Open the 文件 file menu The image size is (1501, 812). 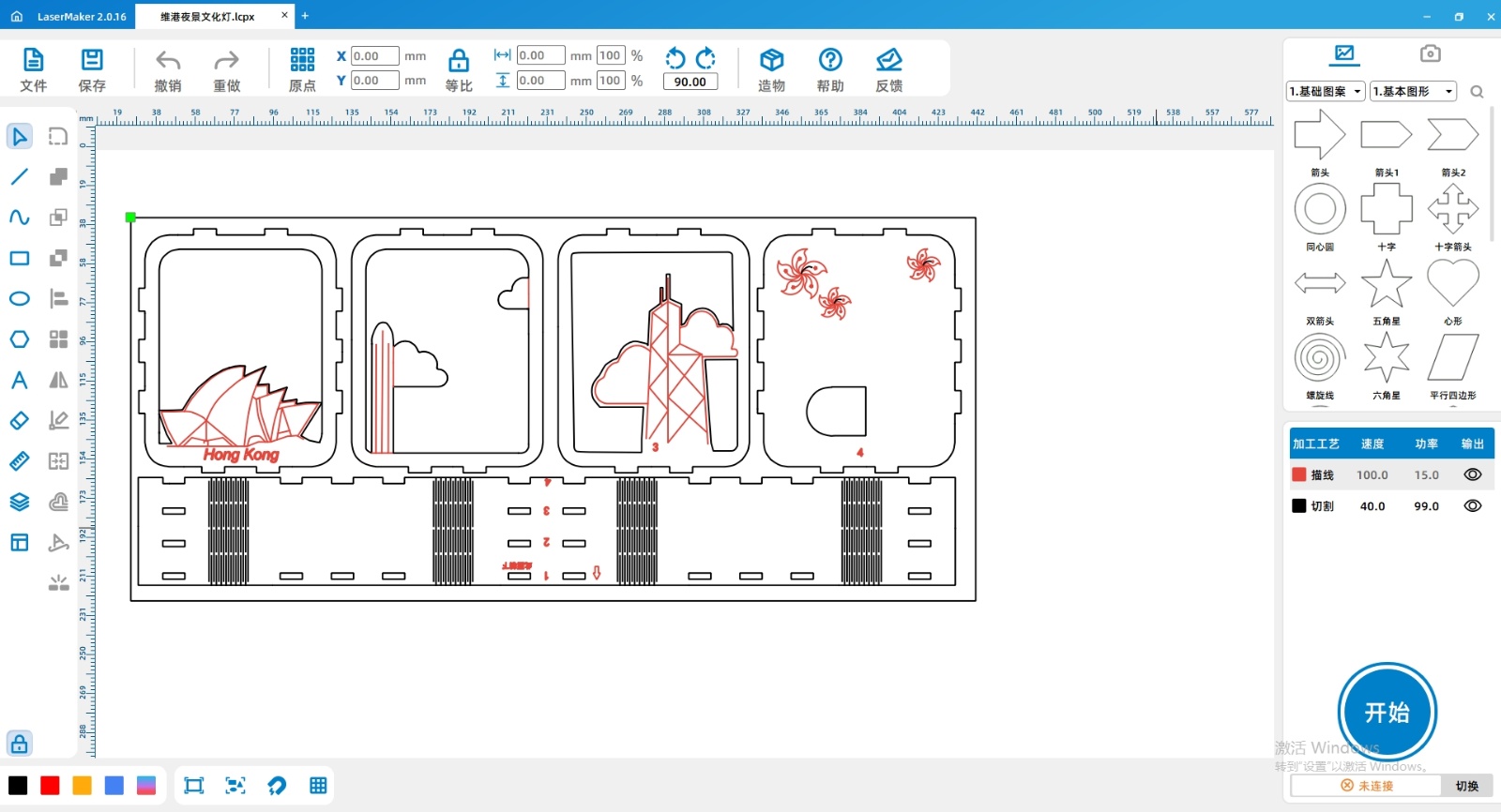click(33, 61)
